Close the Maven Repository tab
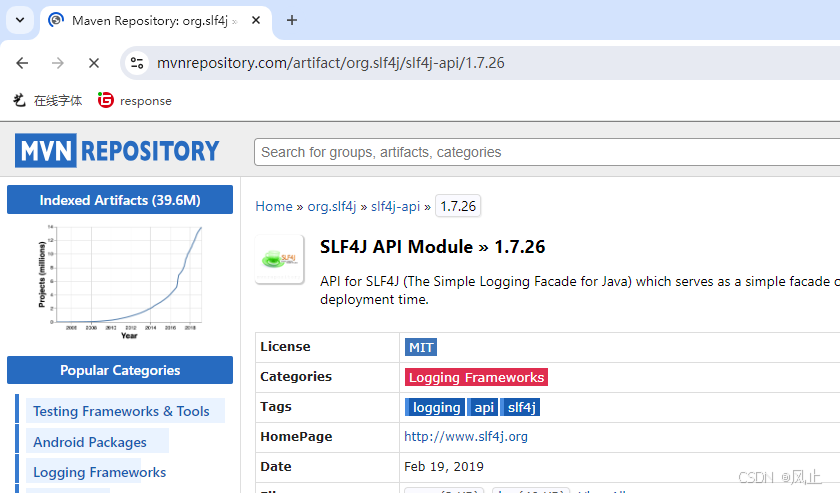 point(256,20)
